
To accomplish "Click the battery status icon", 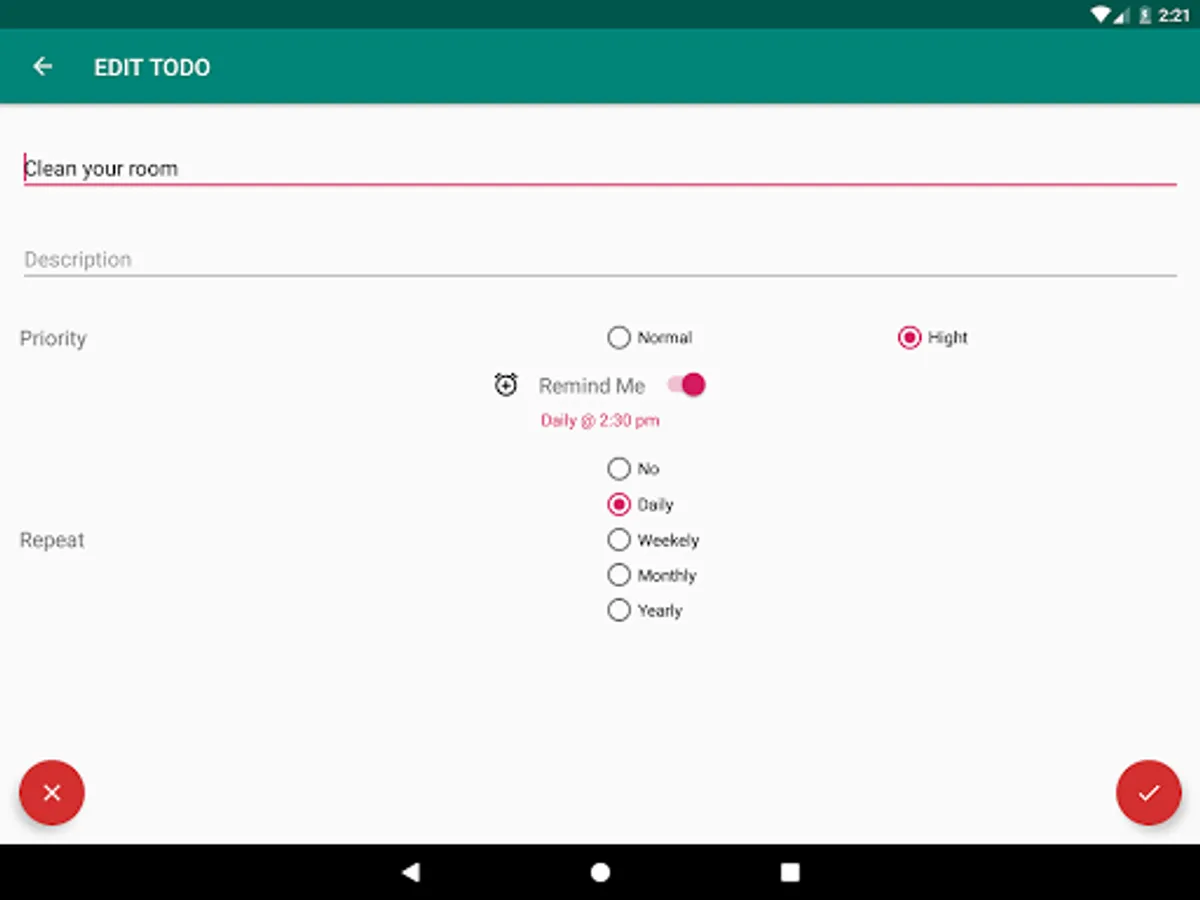I will pos(1145,15).
